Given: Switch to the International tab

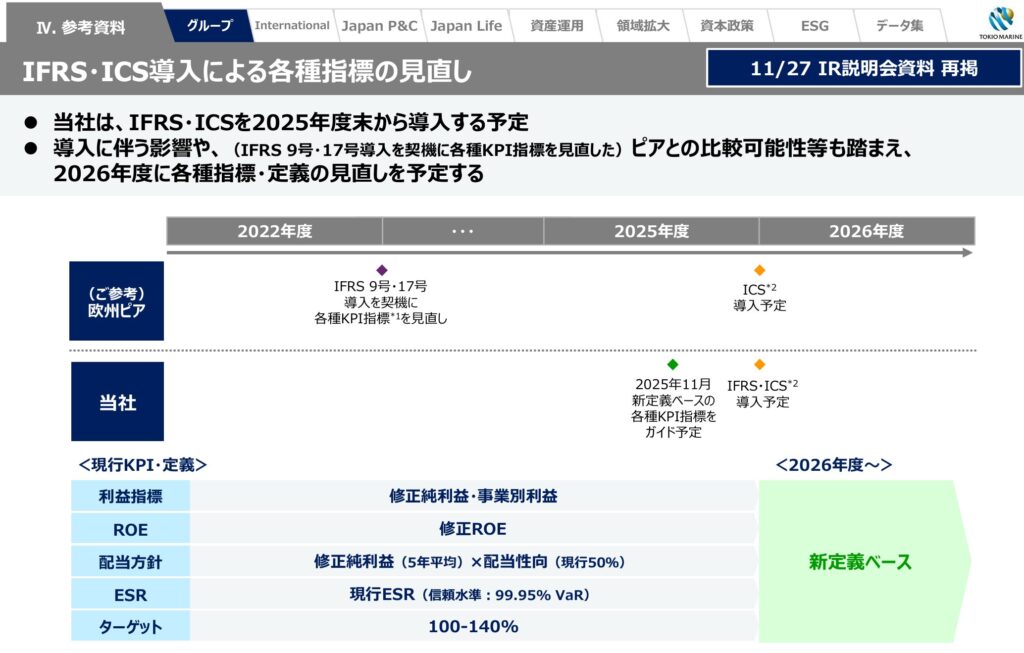Looking at the screenshot, I should pyautogui.click(x=292, y=24).
